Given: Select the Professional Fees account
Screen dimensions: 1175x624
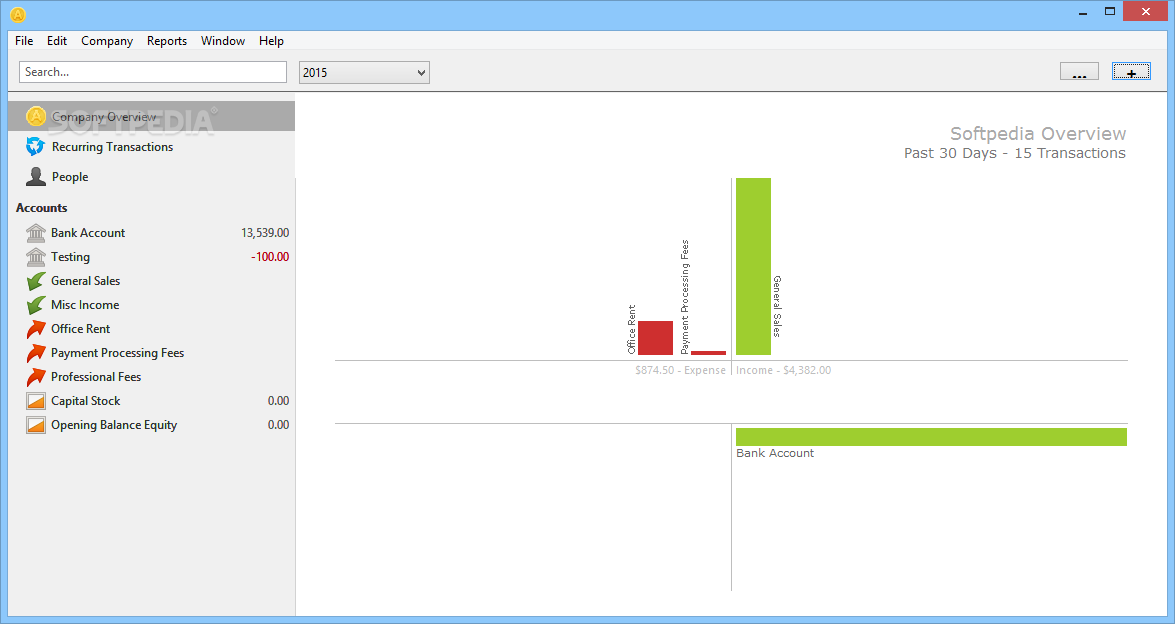Looking at the screenshot, I should (151, 377).
